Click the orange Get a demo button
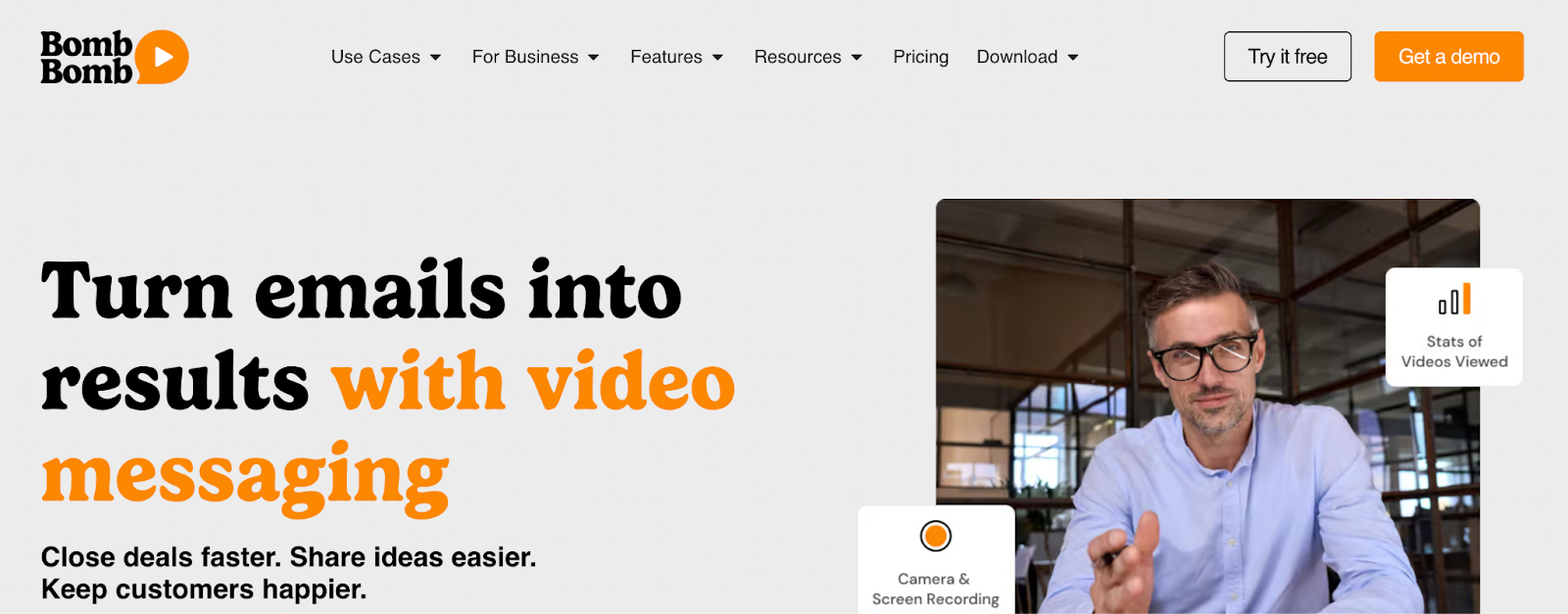The width and height of the screenshot is (1568, 614). [x=1448, y=57]
